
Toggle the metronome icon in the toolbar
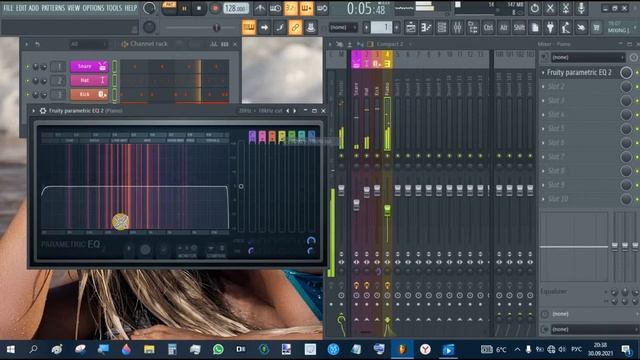(x=260, y=8)
